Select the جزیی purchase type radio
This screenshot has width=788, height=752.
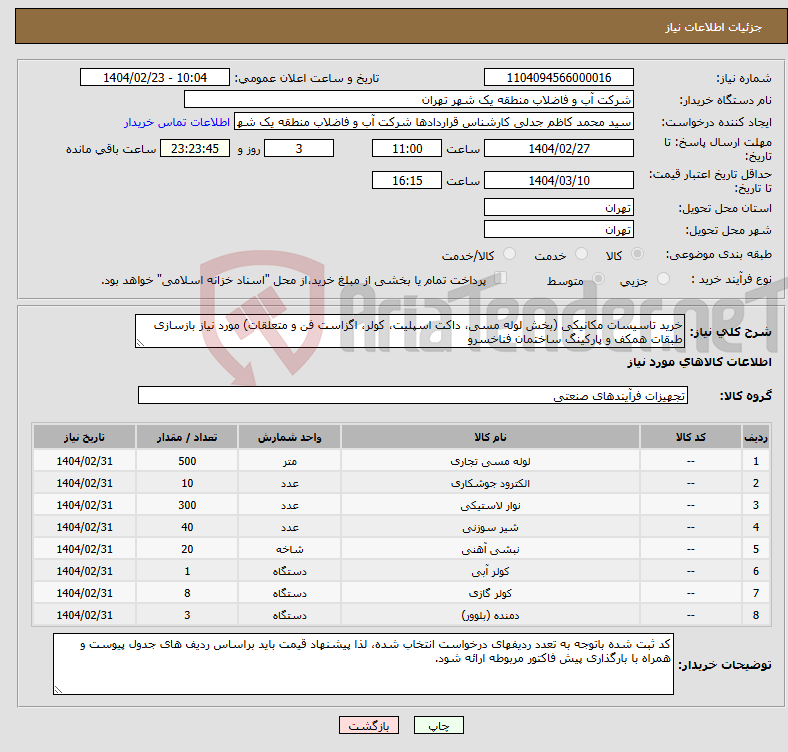pyautogui.click(x=663, y=279)
